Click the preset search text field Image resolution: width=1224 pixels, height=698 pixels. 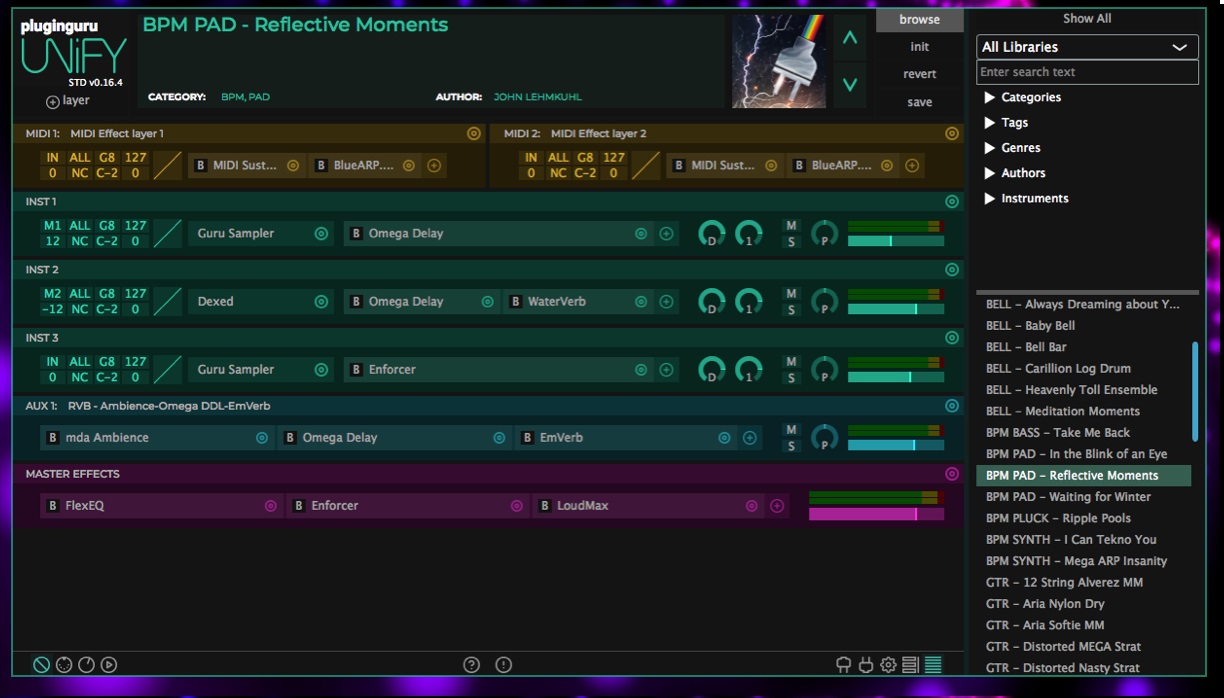point(1087,72)
